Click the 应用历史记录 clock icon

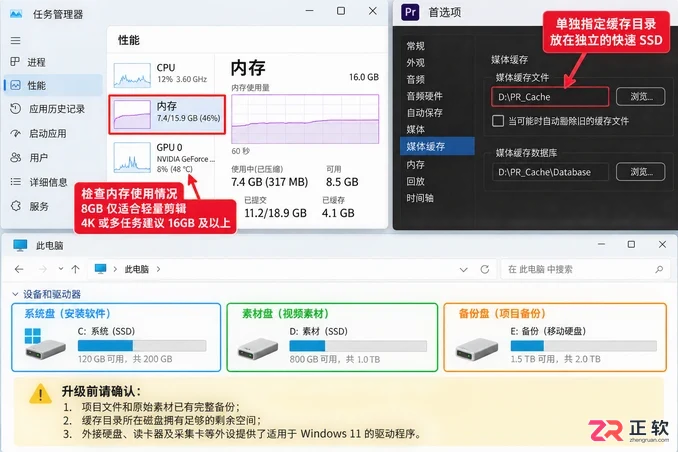(16, 109)
